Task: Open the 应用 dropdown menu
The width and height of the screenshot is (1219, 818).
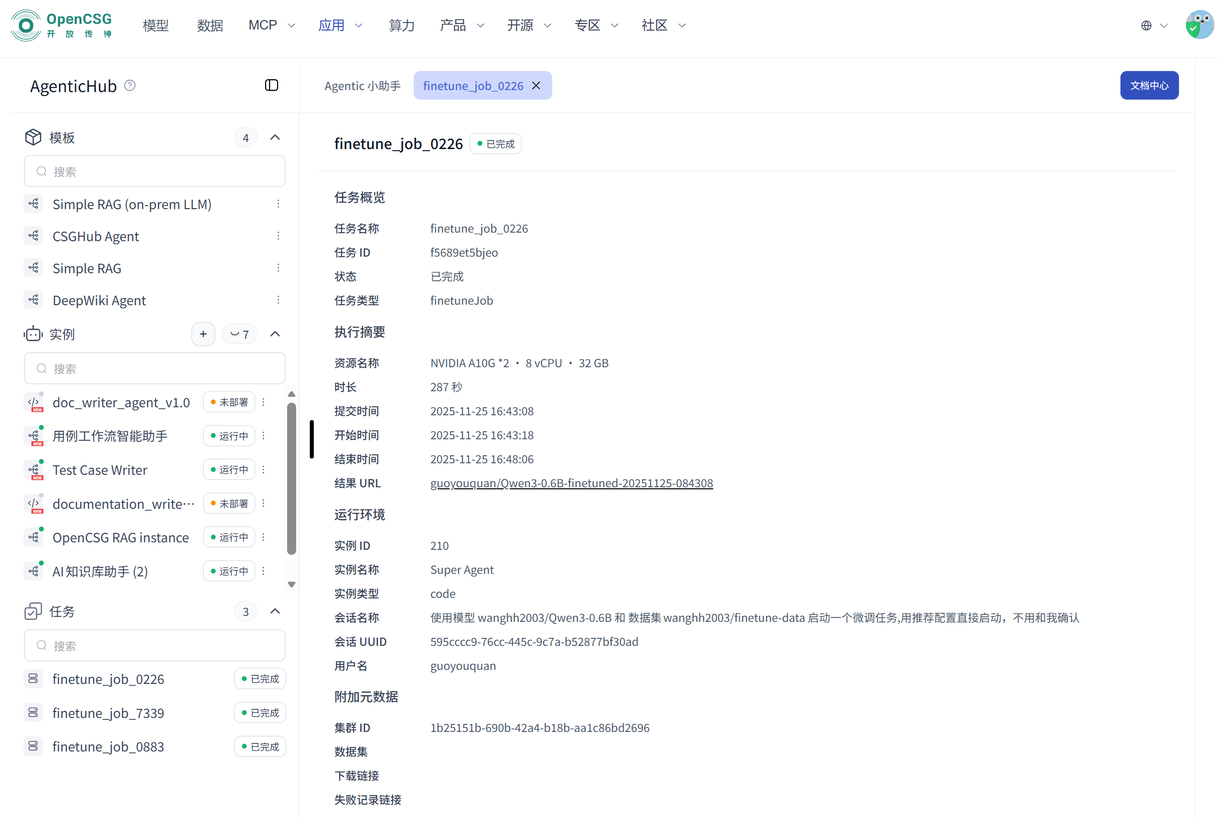Action: click(x=340, y=25)
